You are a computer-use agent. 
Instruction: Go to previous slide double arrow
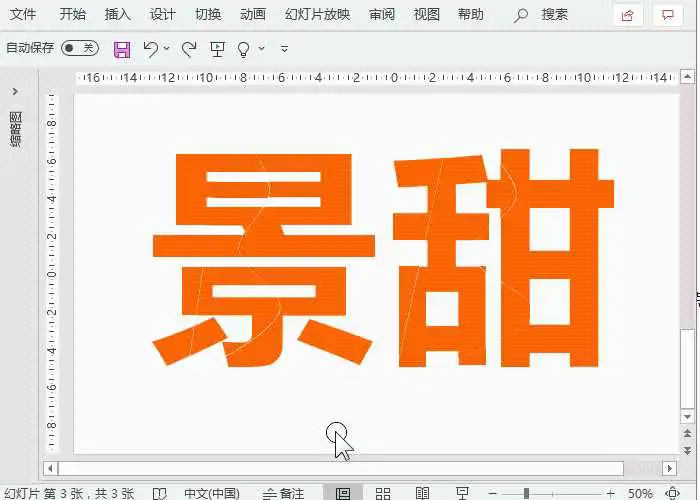[x=688, y=433]
